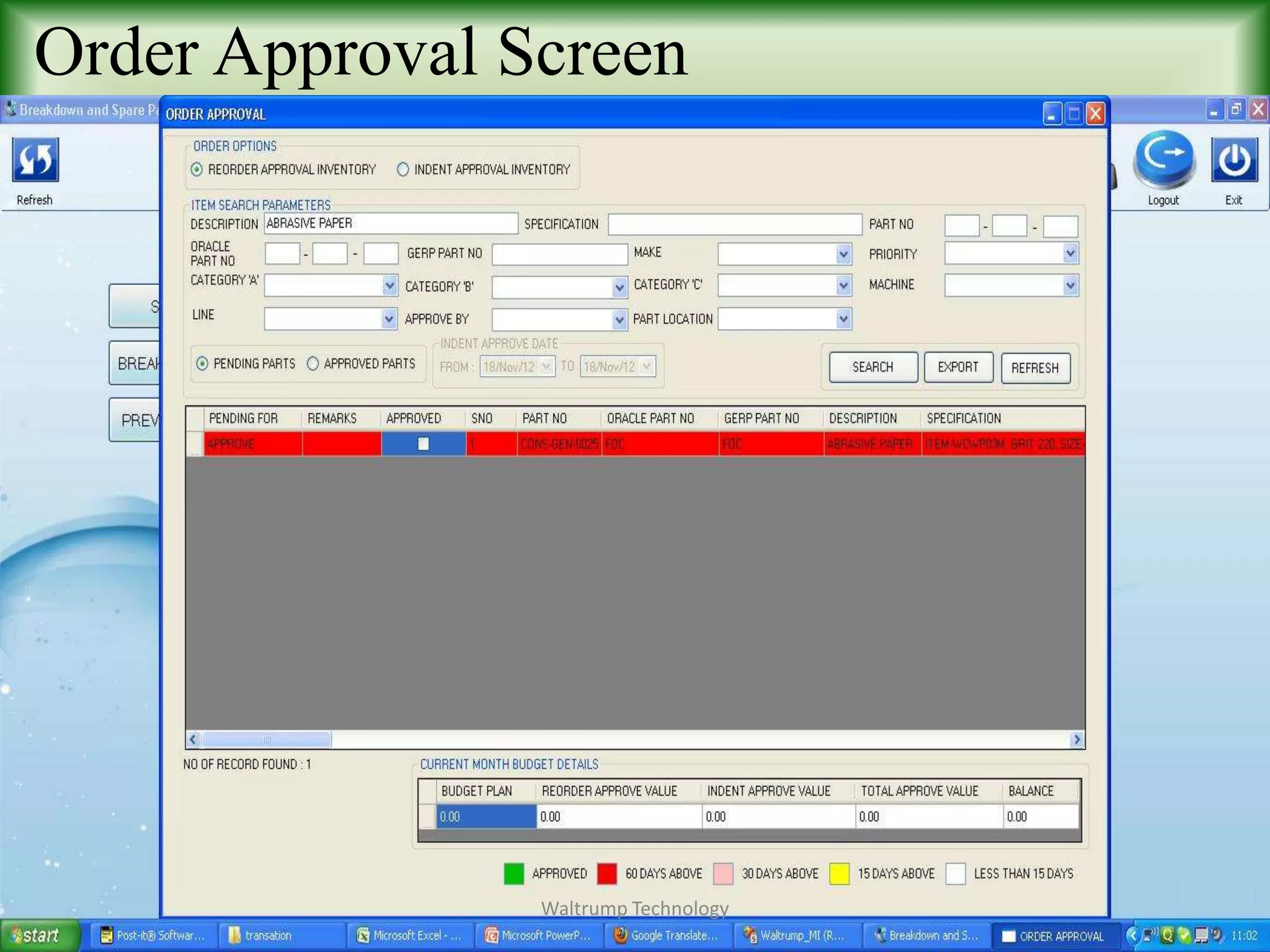Viewport: 1270px width, 952px height.
Task: Expand the Make dropdown
Action: 843,253
